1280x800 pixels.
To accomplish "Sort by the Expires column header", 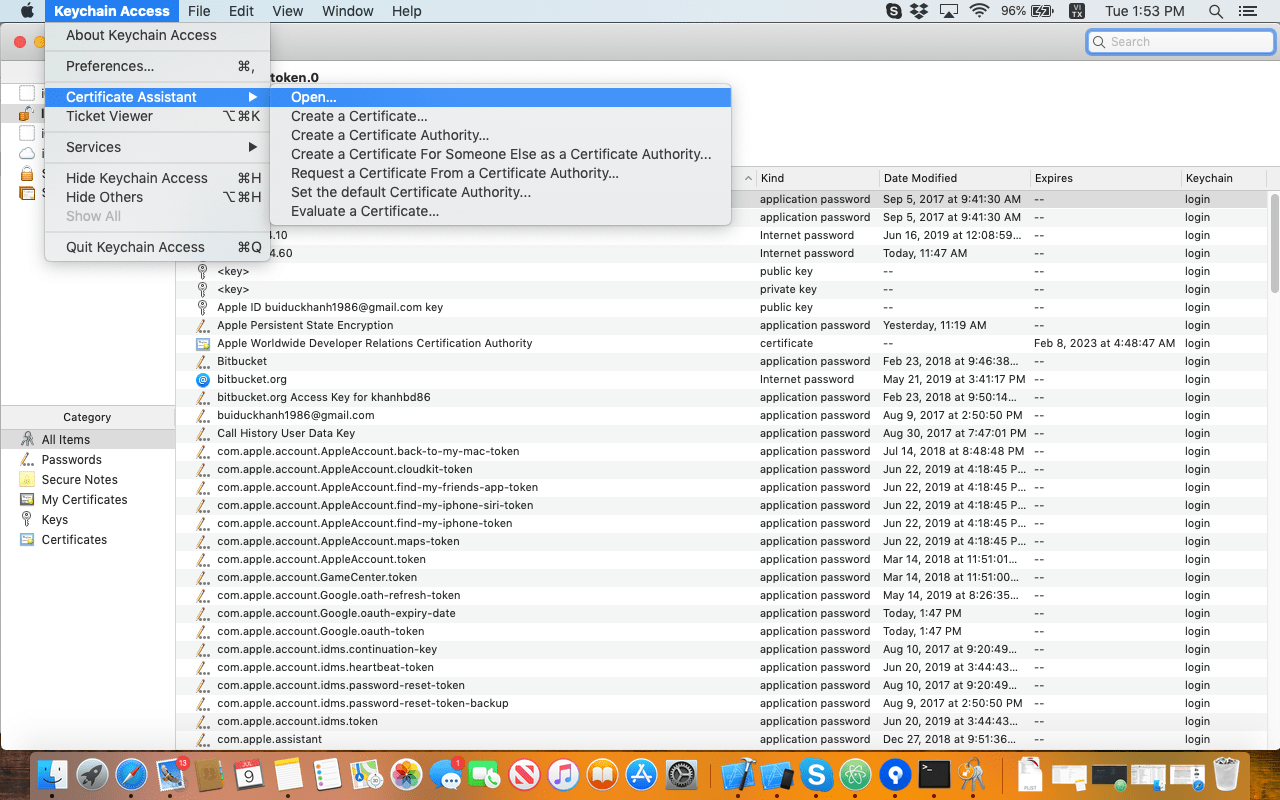I will pos(1105,178).
